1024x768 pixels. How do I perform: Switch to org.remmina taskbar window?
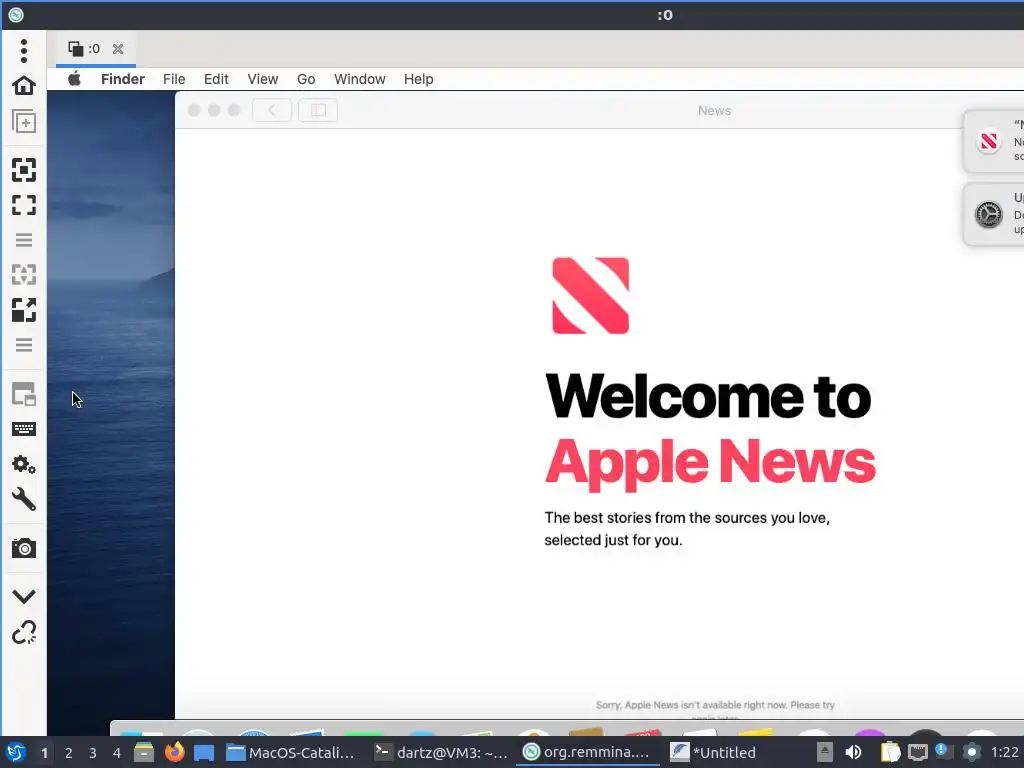(588, 752)
